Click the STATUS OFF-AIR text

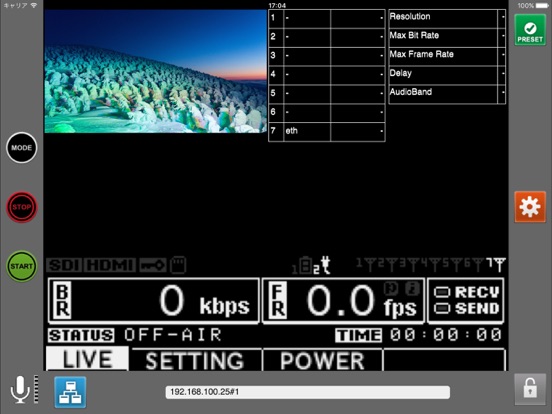coord(134,335)
